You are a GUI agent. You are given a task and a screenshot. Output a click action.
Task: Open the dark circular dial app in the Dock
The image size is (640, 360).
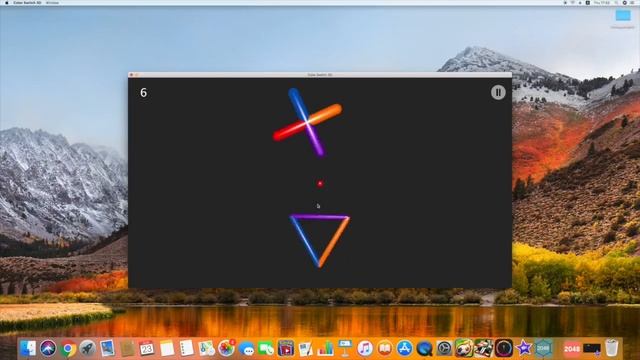pos(504,349)
